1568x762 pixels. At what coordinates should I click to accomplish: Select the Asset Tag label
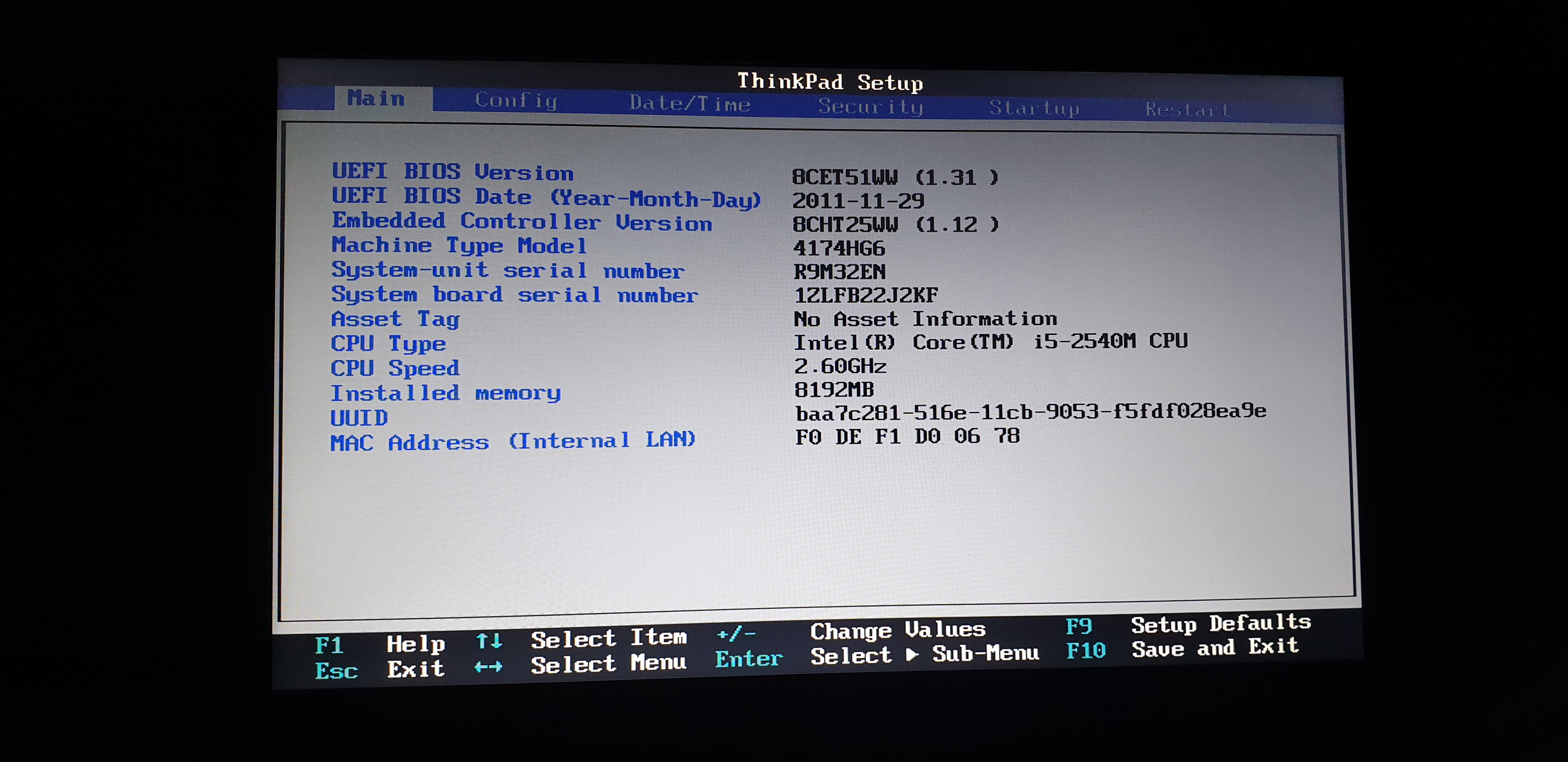click(395, 320)
